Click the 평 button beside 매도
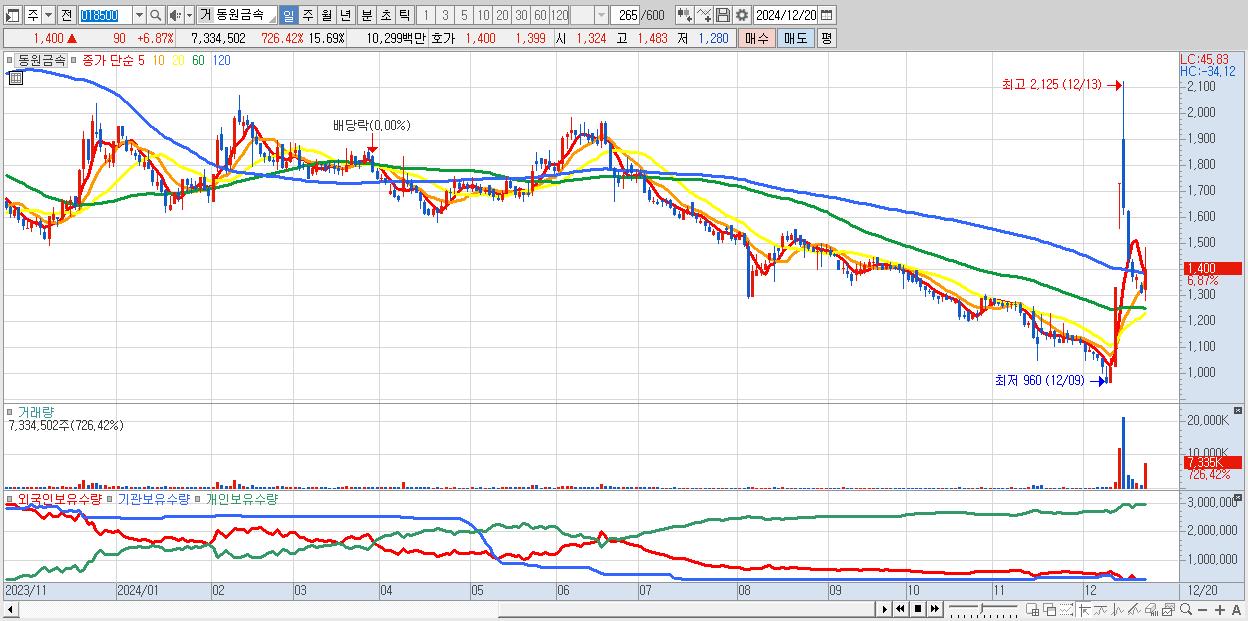The height and width of the screenshot is (621, 1248). click(826, 38)
